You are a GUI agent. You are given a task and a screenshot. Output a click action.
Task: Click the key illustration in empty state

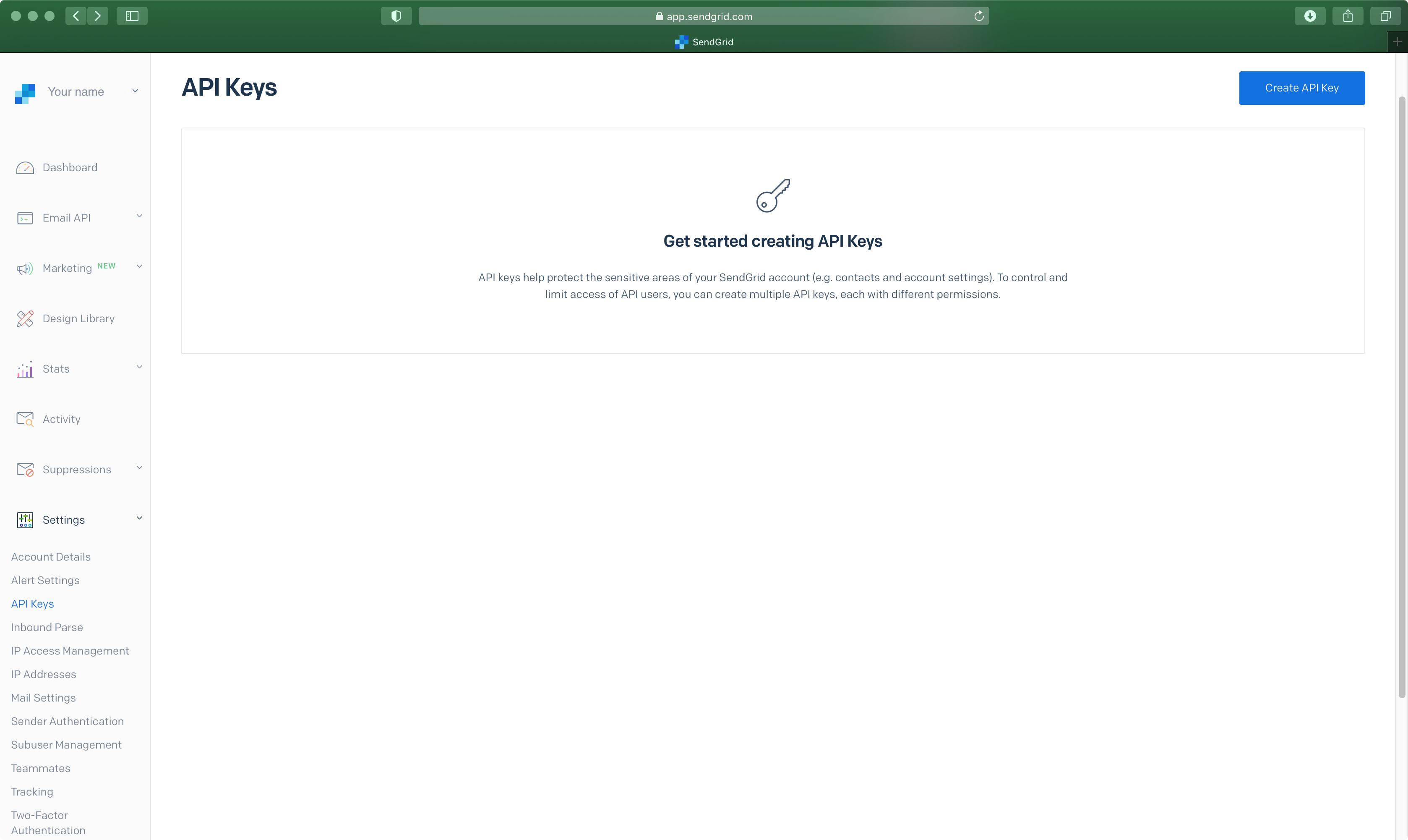773,195
